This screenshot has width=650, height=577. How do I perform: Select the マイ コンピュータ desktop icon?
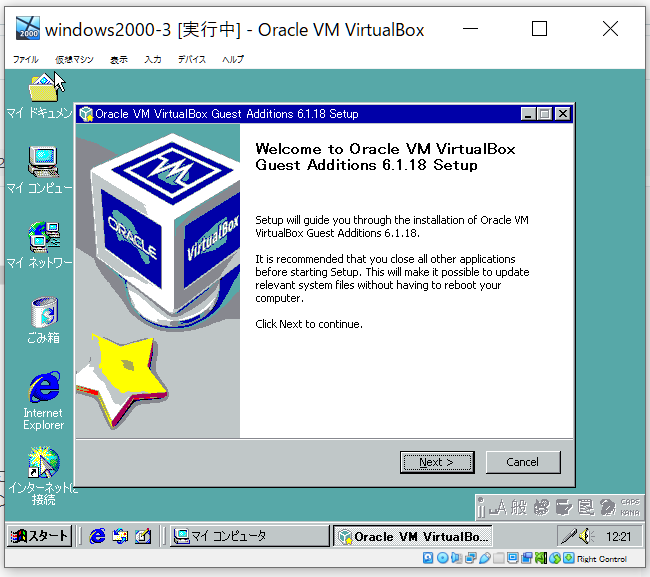[41, 170]
